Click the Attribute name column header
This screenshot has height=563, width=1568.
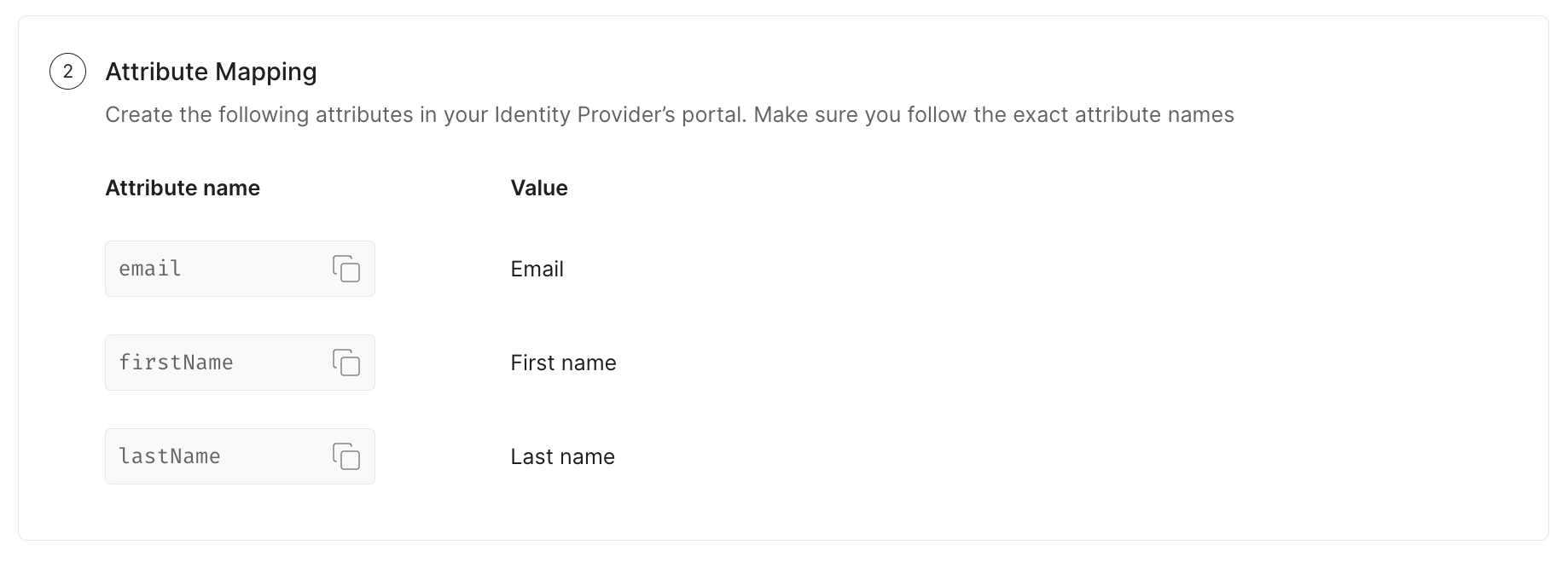(x=183, y=188)
